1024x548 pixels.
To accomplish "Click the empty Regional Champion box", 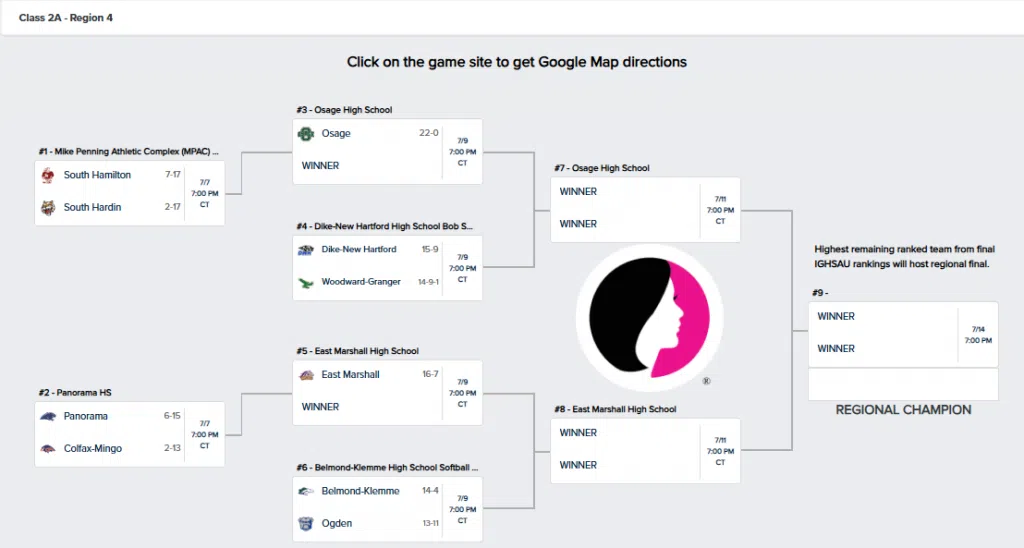I will point(902,384).
